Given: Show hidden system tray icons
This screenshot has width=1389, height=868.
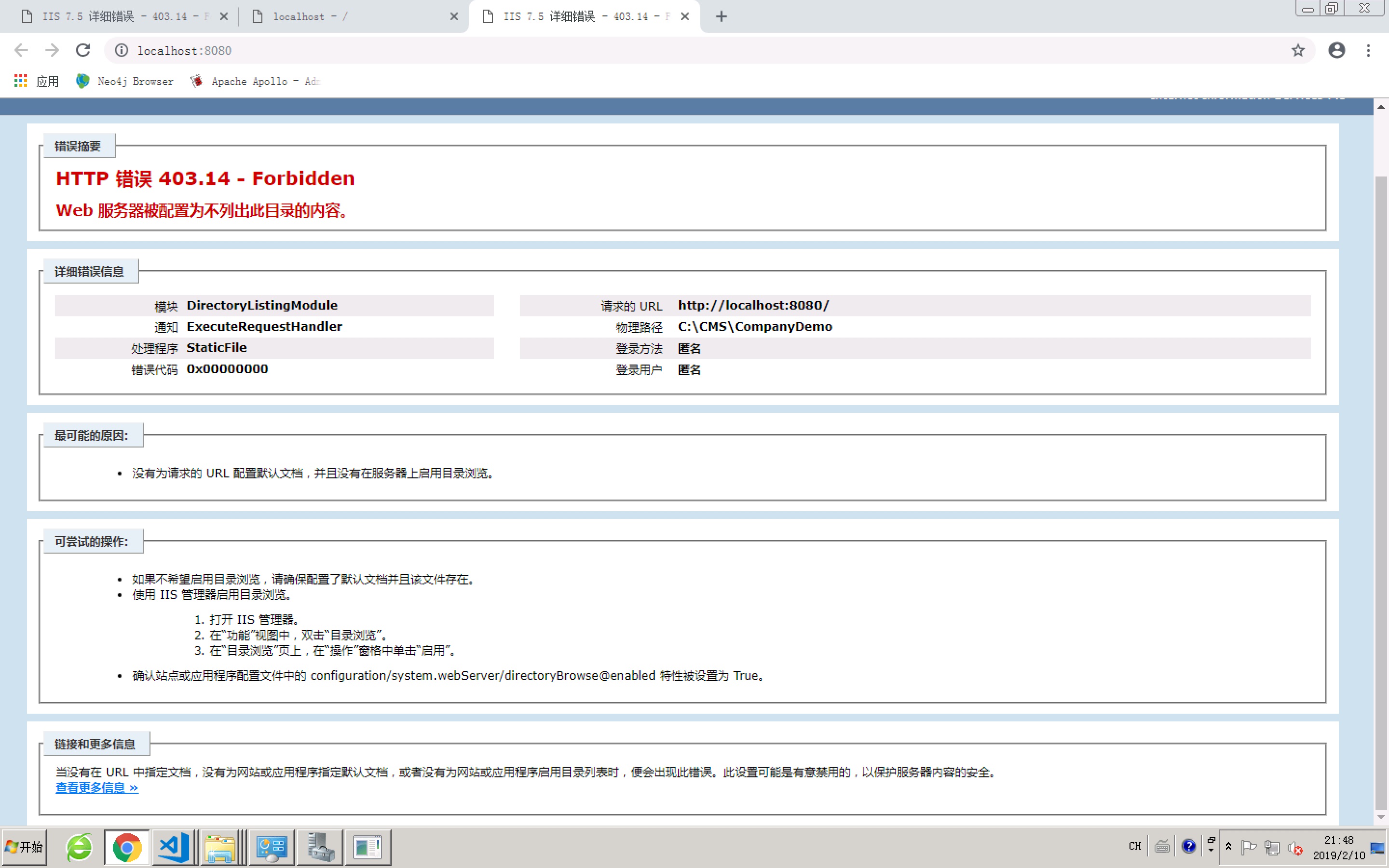Looking at the screenshot, I should [1228, 846].
